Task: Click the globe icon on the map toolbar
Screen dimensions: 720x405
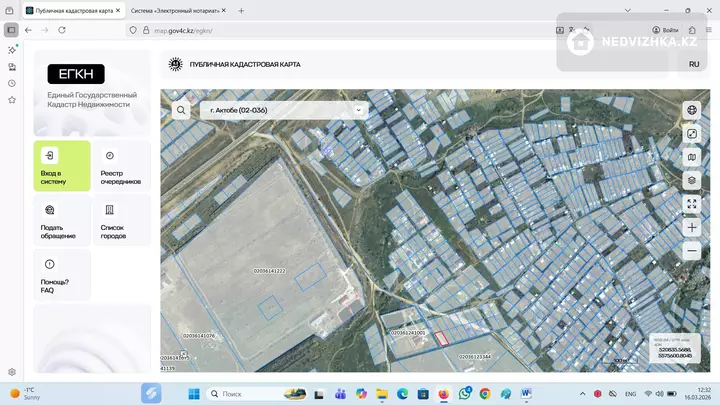Action: (692, 110)
